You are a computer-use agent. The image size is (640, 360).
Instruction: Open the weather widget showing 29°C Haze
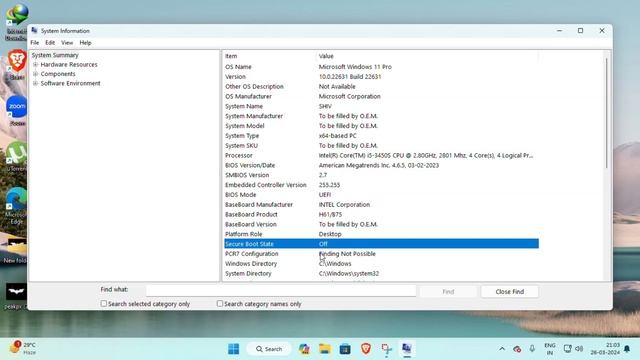coord(24,348)
